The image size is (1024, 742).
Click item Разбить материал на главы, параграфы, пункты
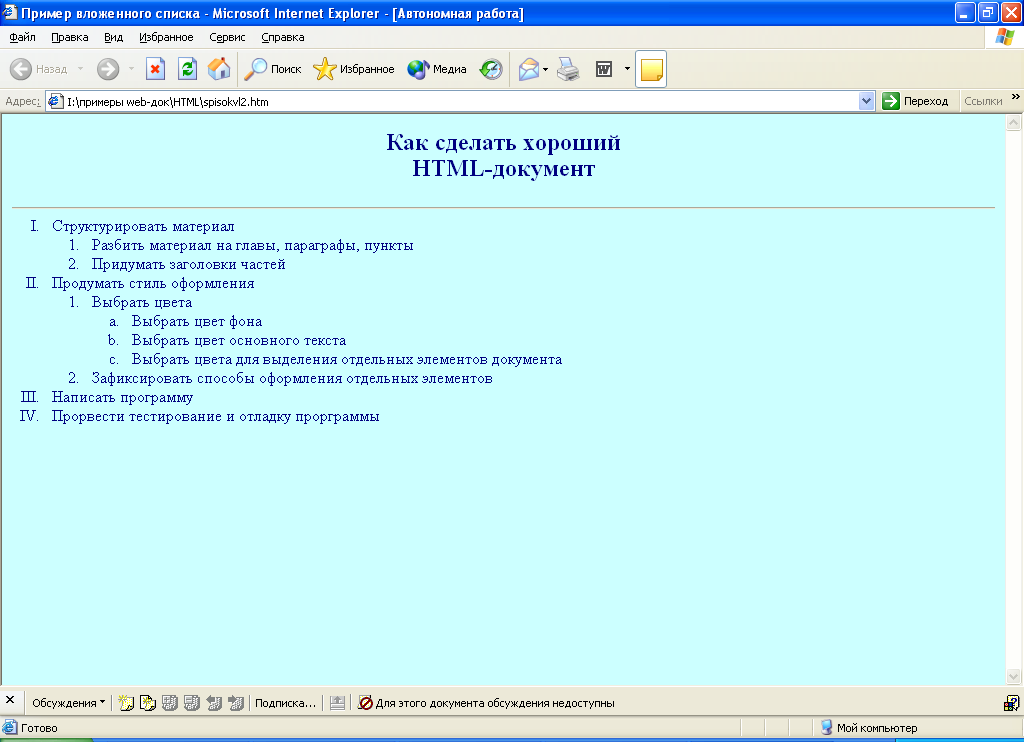pyautogui.click(x=252, y=245)
